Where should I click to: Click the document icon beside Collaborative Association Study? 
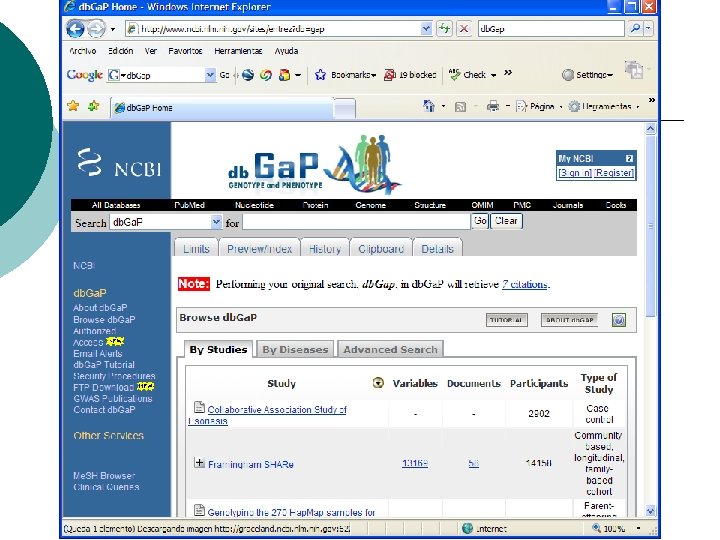coord(199,407)
